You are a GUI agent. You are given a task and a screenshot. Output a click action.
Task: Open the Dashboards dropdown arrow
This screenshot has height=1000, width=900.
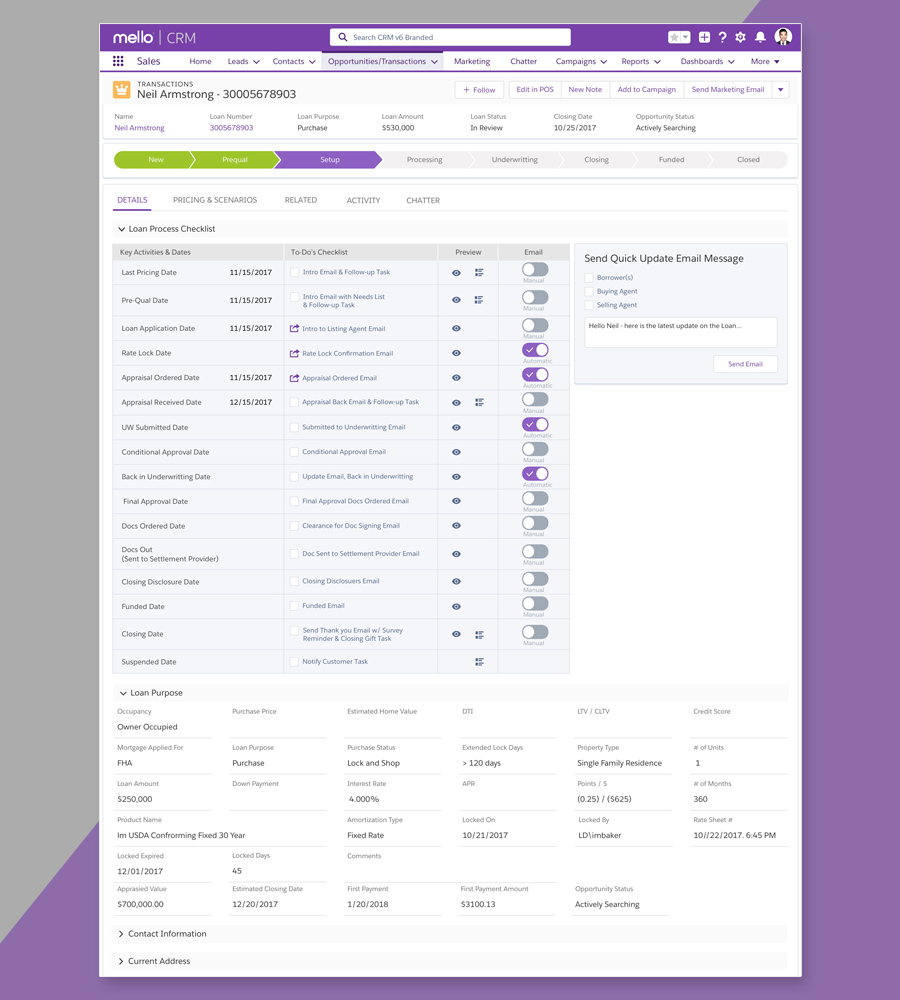point(731,62)
